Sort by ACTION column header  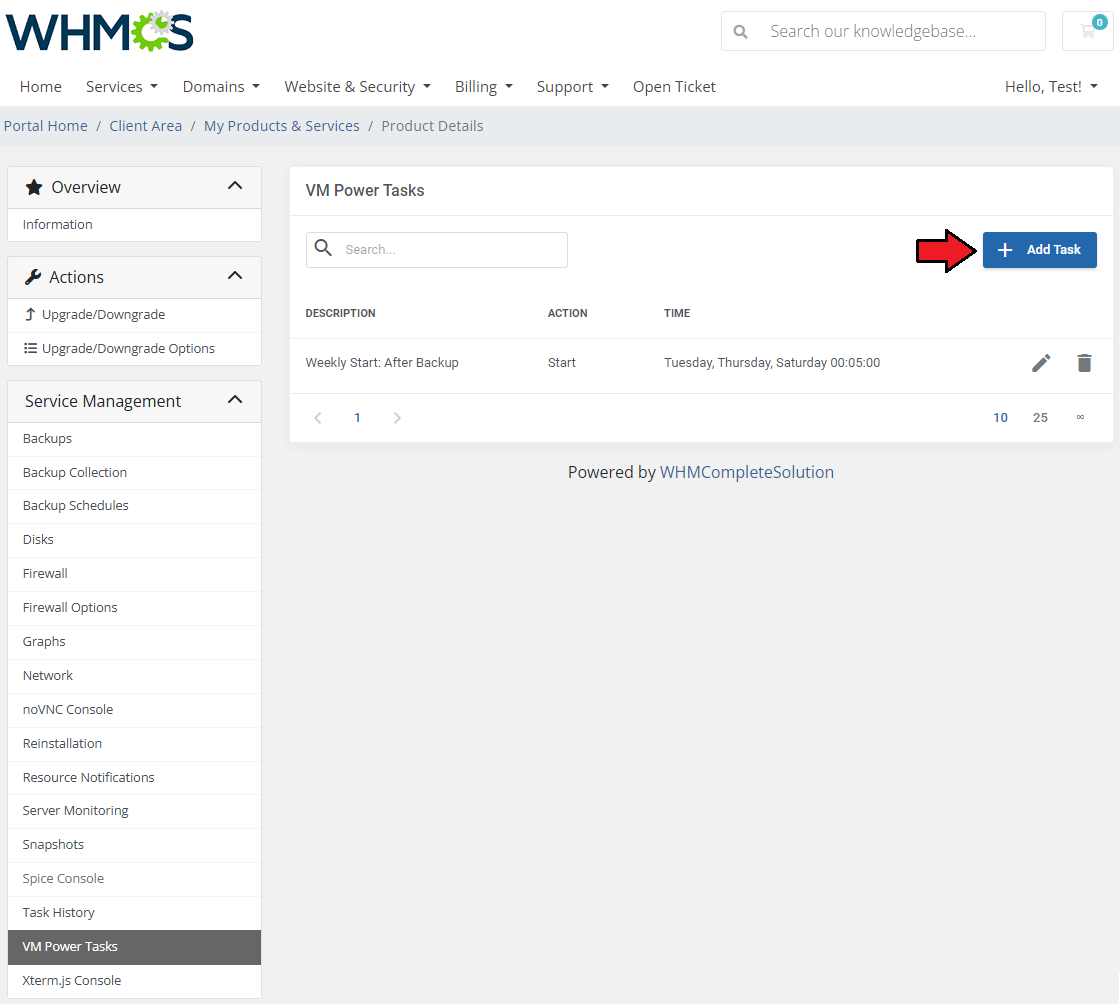pyautogui.click(x=567, y=313)
